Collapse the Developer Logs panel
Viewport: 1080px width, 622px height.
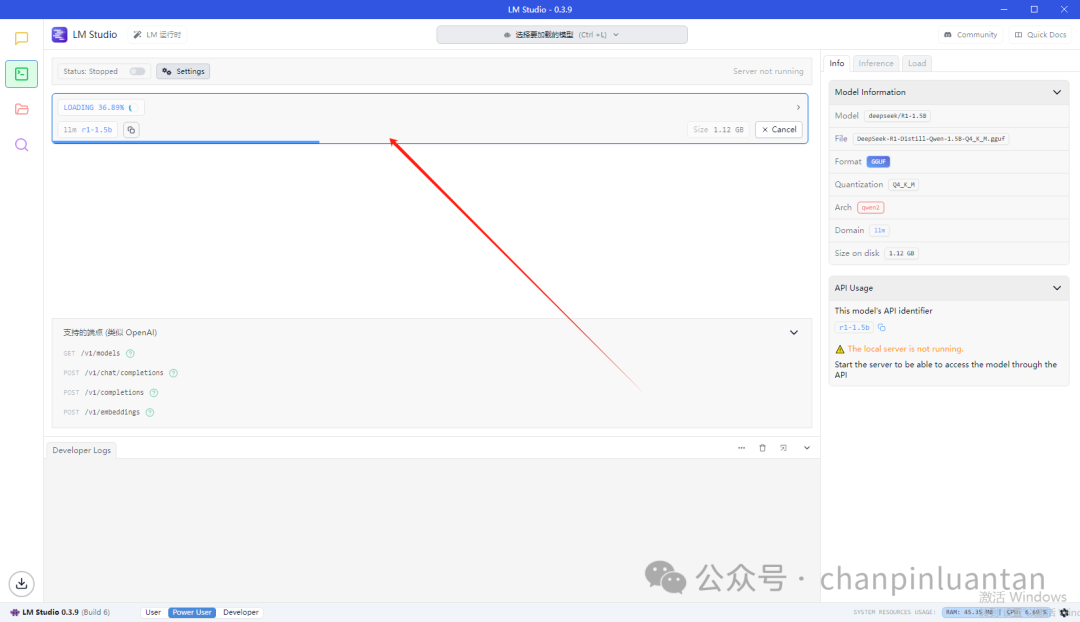(807, 448)
